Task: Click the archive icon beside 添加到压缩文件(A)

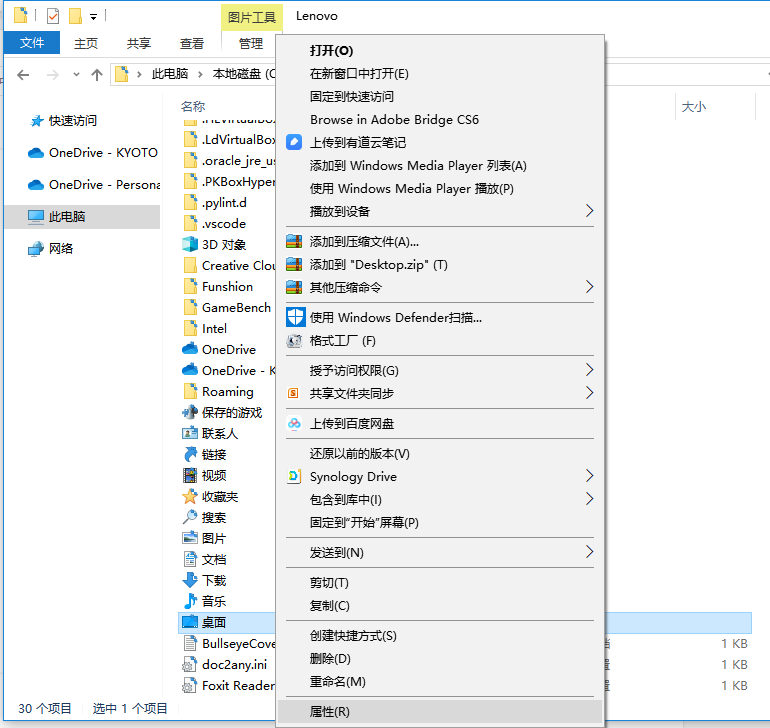Action: [x=294, y=242]
